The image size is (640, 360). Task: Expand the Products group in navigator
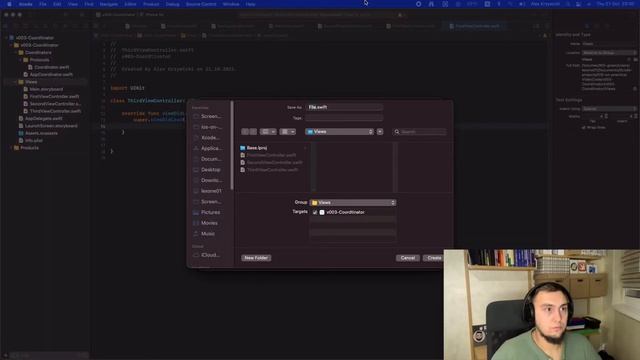[11, 148]
